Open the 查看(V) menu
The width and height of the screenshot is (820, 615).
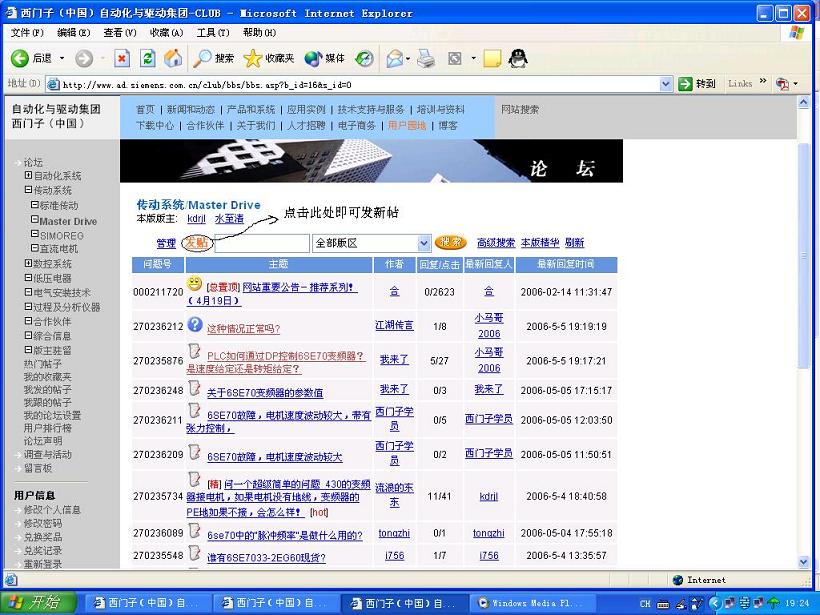pyautogui.click(x=120, y=32)
